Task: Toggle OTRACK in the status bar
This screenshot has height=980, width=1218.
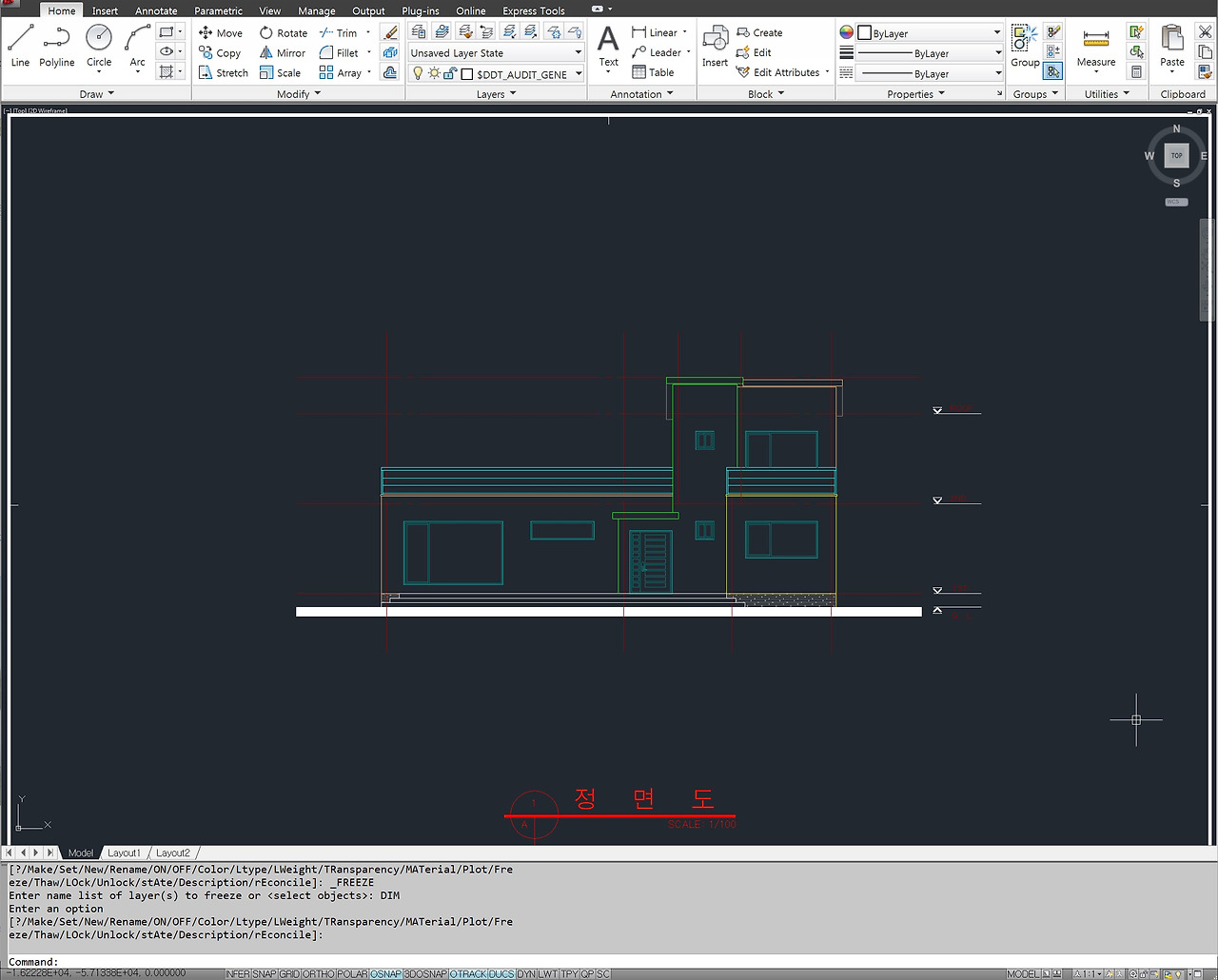Action: pos(468,974)
